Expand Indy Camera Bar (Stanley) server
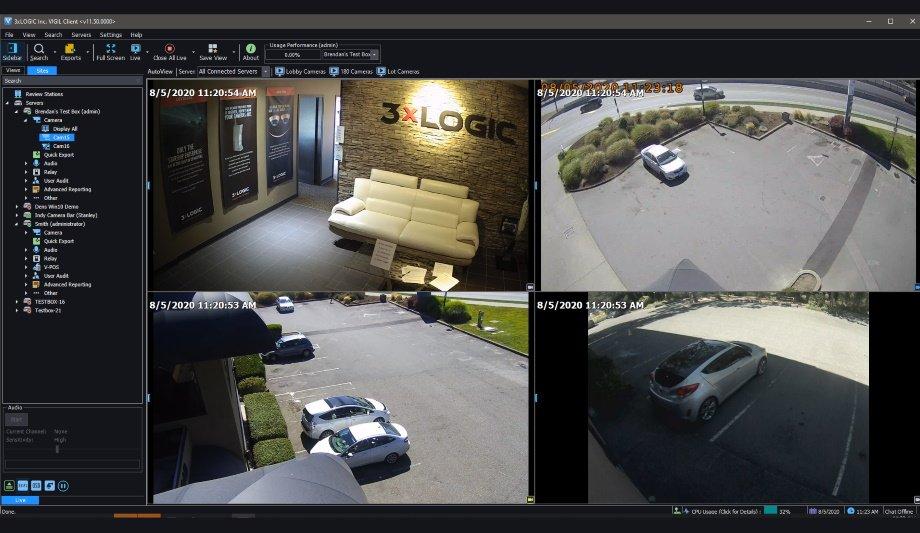The width and height of the screenshot is (920, 533). coord(16,215)
